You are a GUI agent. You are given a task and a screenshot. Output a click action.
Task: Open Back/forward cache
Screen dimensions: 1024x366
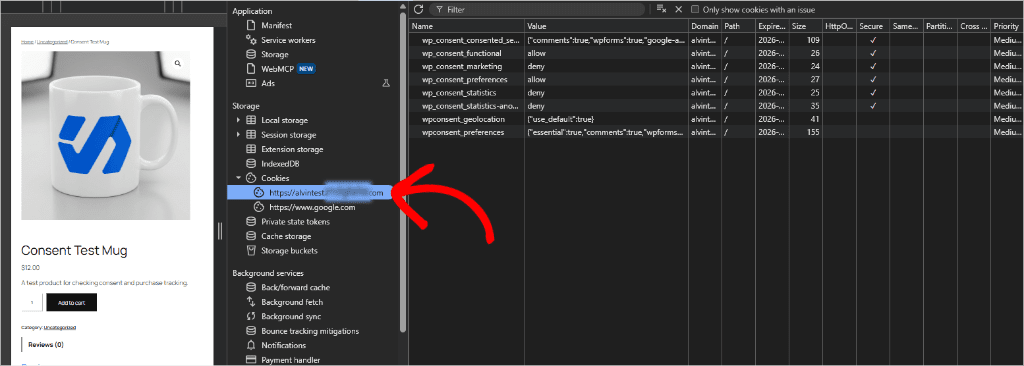pyautogui.click(x=295, y=288)
